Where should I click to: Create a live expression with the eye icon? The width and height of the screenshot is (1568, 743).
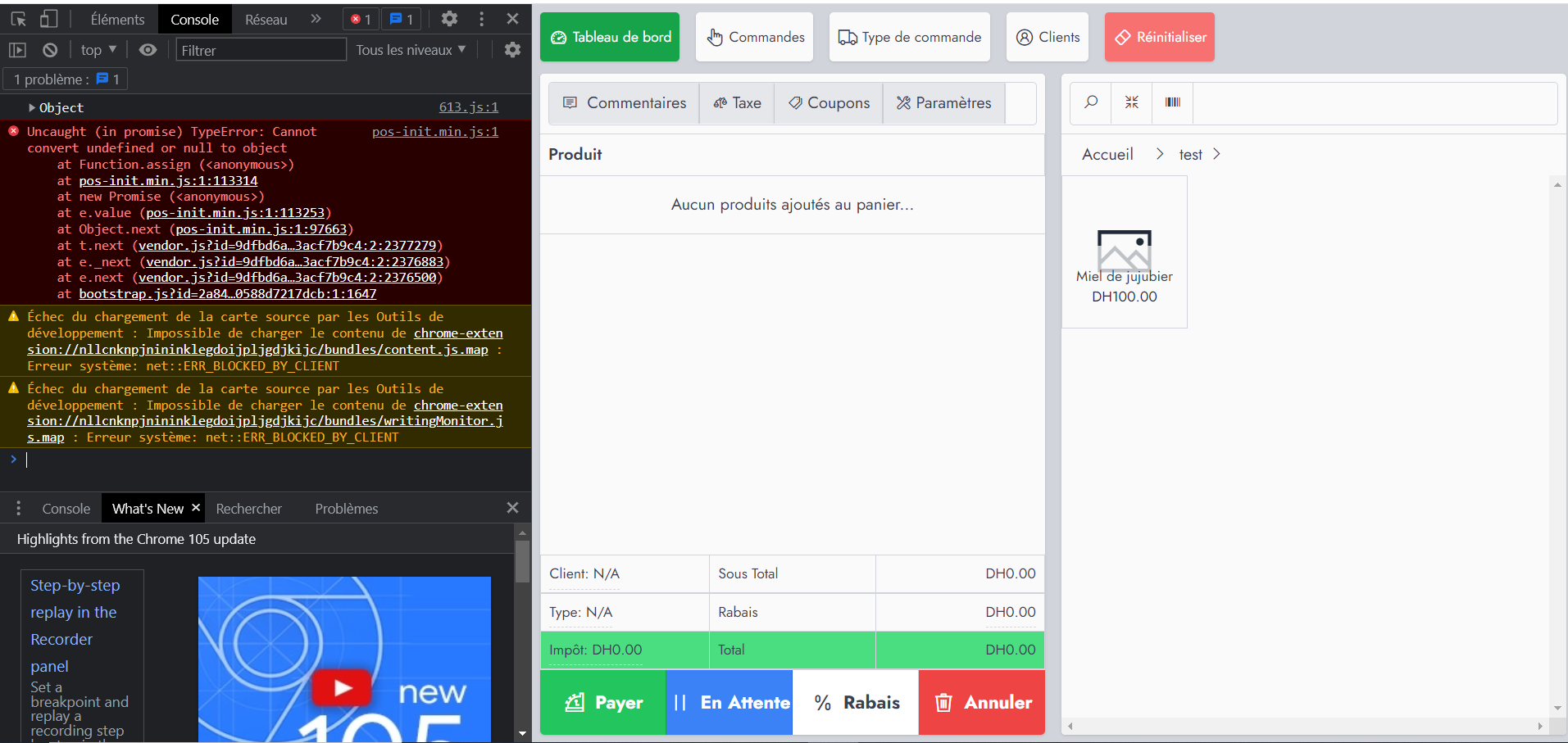click(x=148, y=49)
